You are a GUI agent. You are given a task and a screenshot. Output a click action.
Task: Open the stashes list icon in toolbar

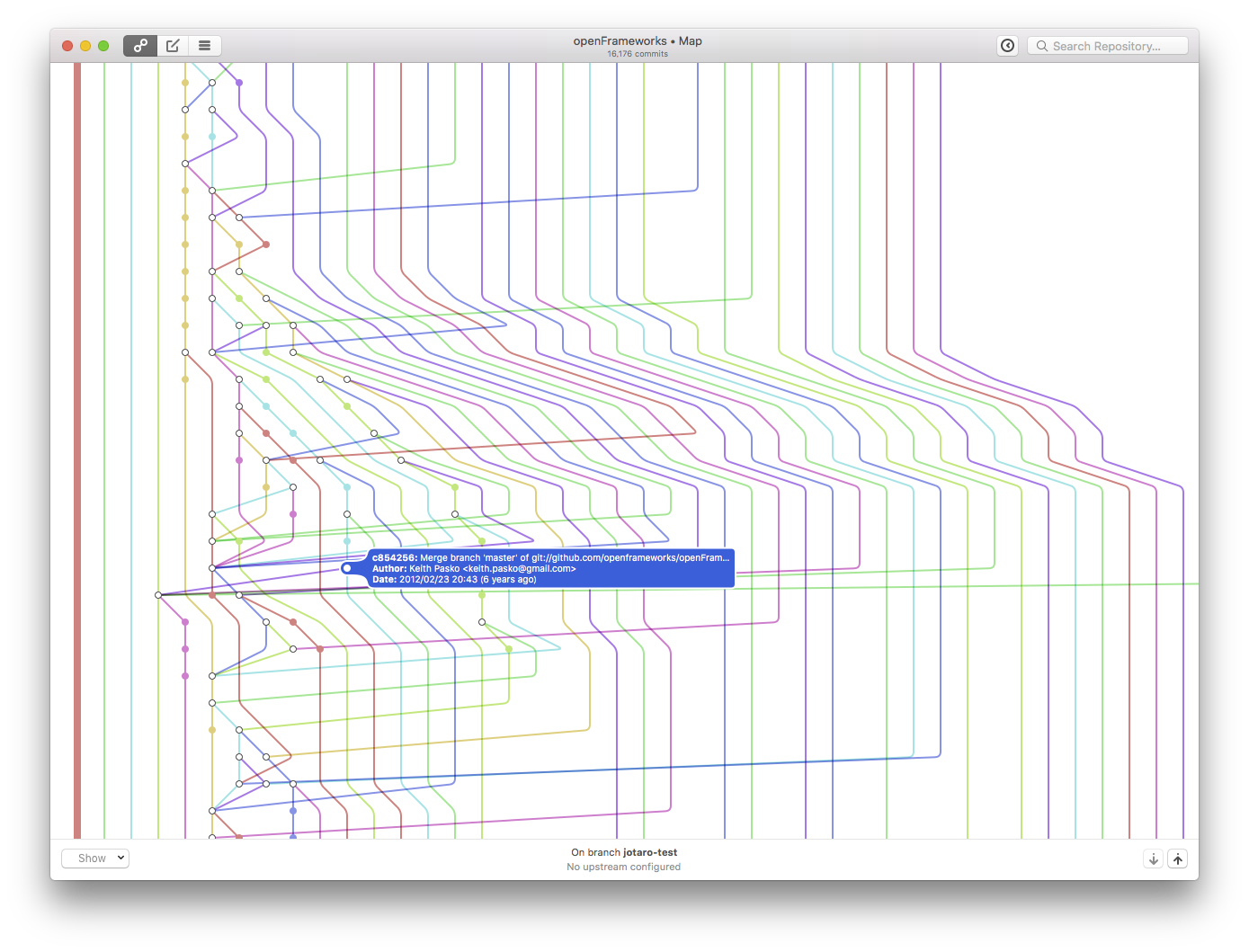tap(205, 46)
